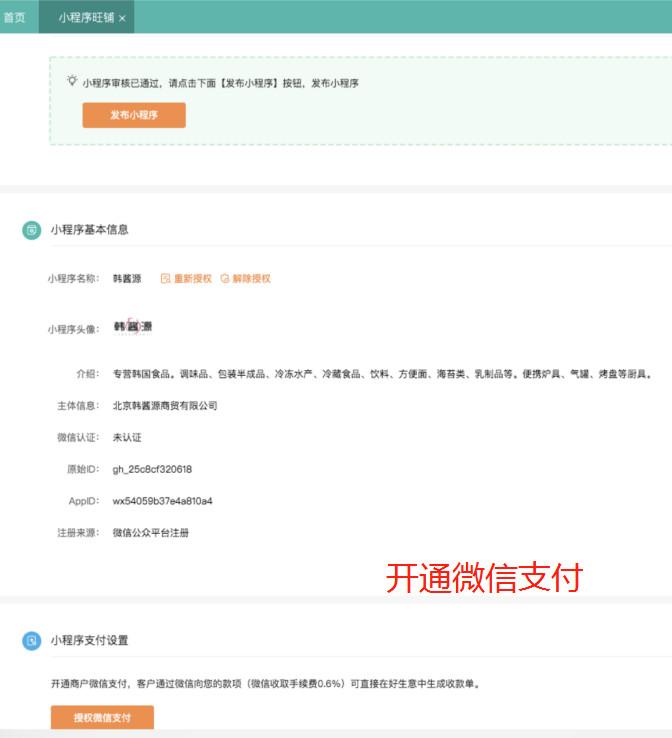Click the 小程序基本信息 section icon
The width and height of the screenshot is (672, 738).
(32, 230)
